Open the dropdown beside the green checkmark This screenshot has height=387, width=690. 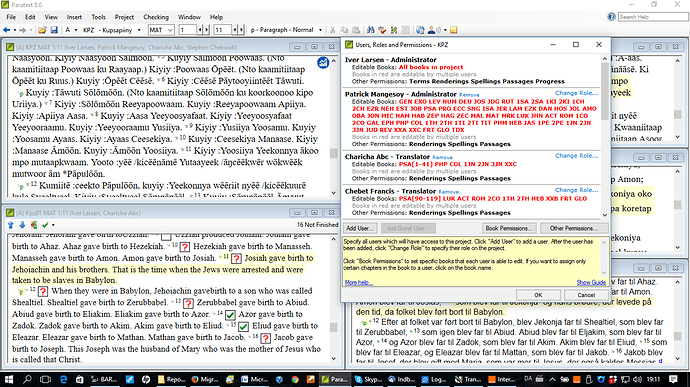click(53, 225)
